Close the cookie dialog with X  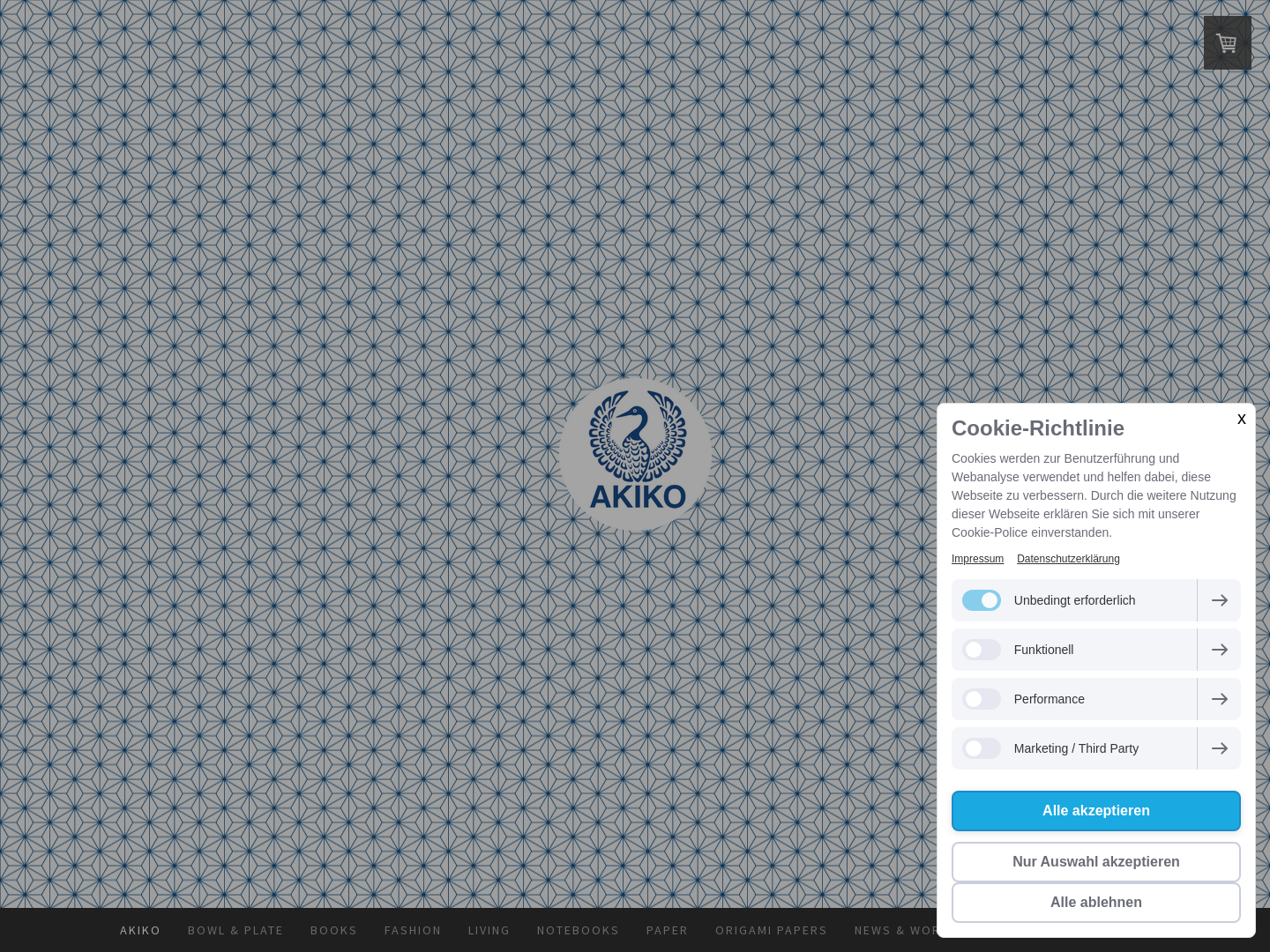click(1241, 419)
